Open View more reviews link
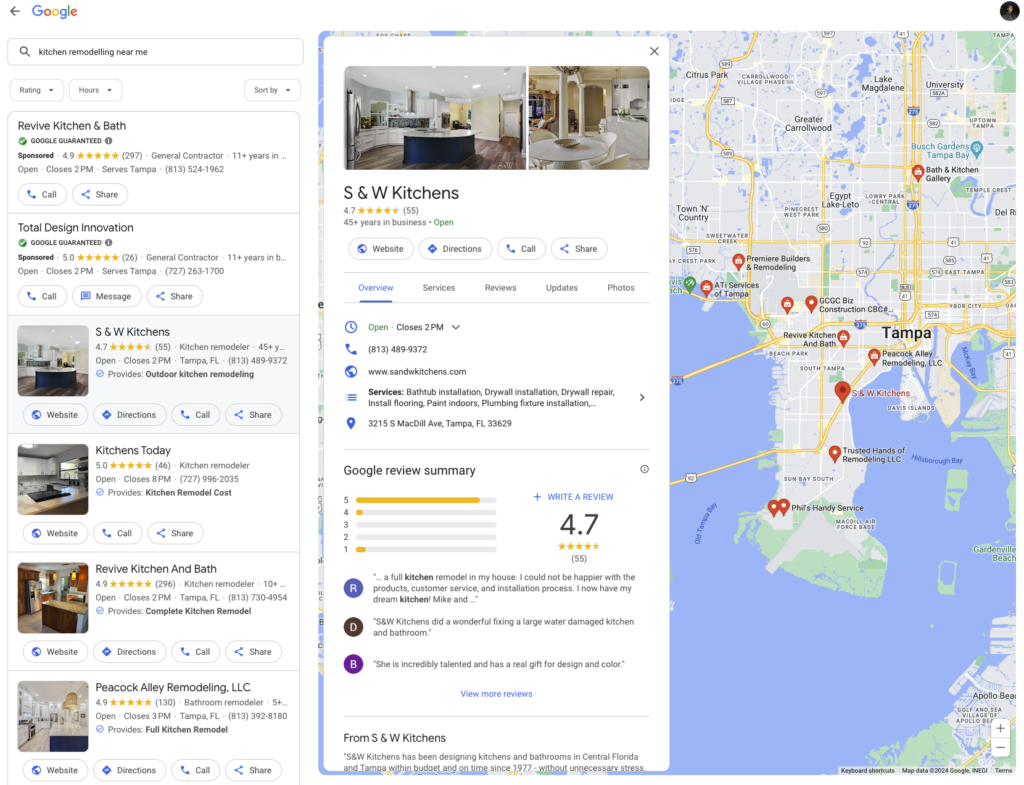This screenshot has height=785, width=1024. (x=496, y=694)
